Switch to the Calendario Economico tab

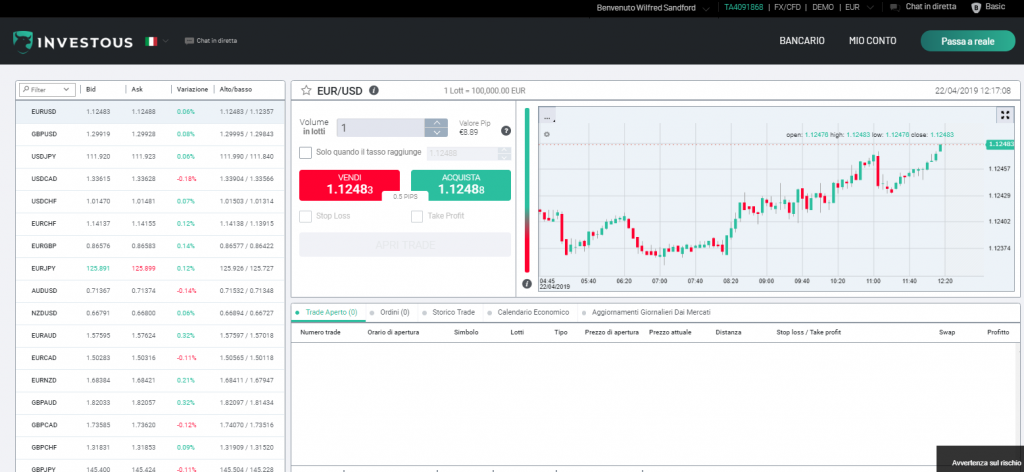pos(528,313)
